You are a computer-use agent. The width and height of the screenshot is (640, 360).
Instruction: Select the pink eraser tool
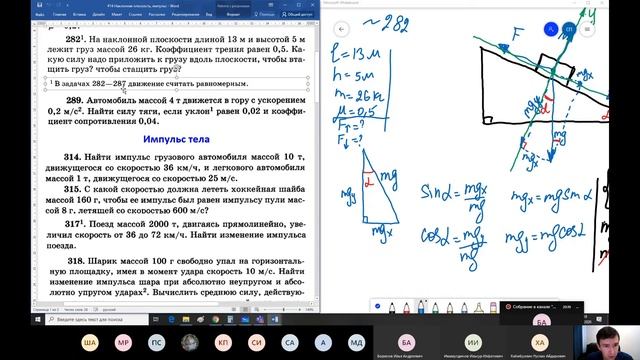tap(493, 307)
